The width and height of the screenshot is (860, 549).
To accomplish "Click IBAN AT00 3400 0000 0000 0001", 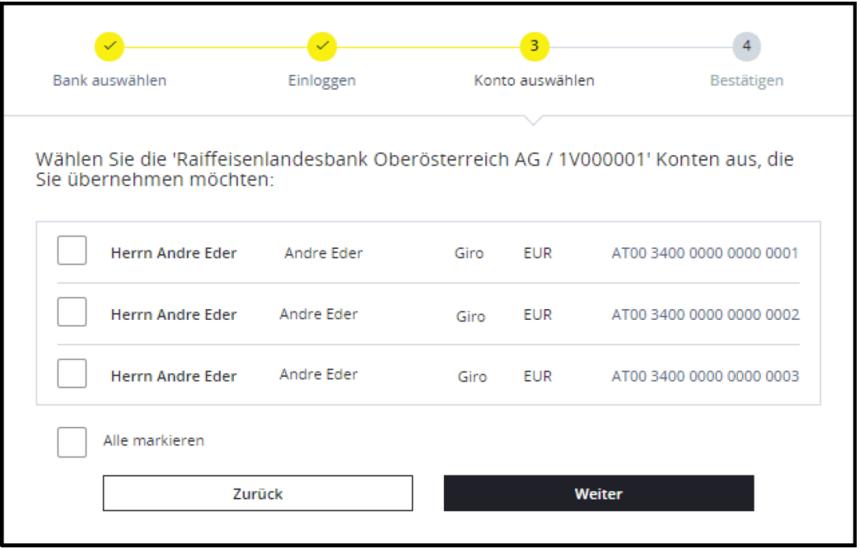I will point(705,253).
